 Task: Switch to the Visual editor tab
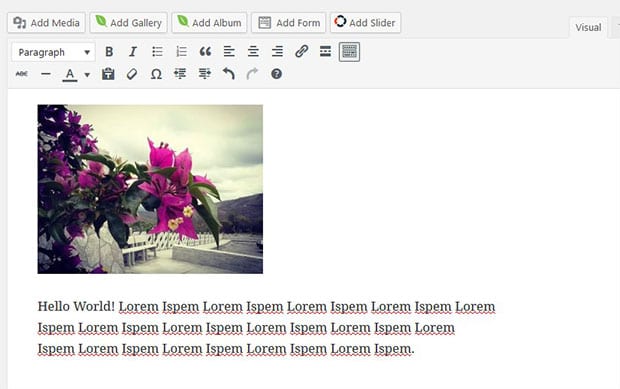[x=588, y=28]
